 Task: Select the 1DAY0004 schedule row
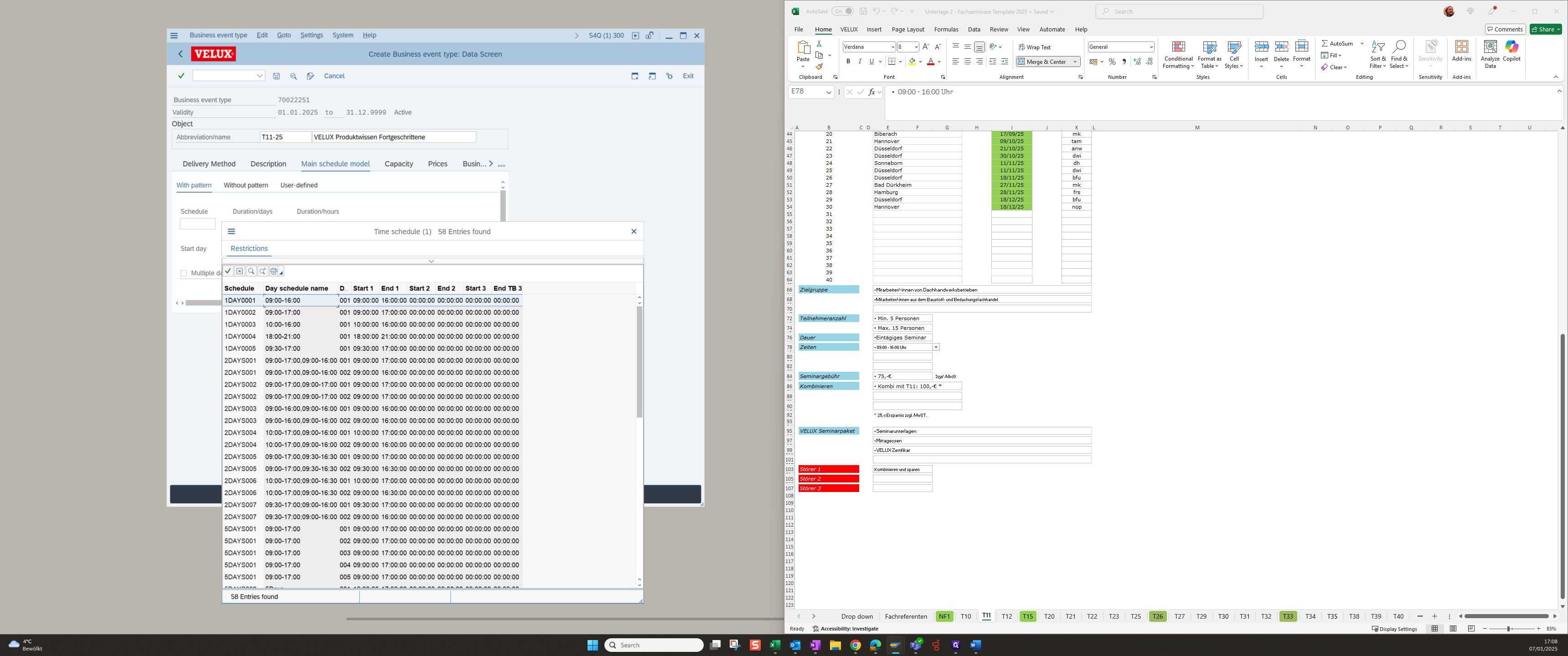point(372,337)
